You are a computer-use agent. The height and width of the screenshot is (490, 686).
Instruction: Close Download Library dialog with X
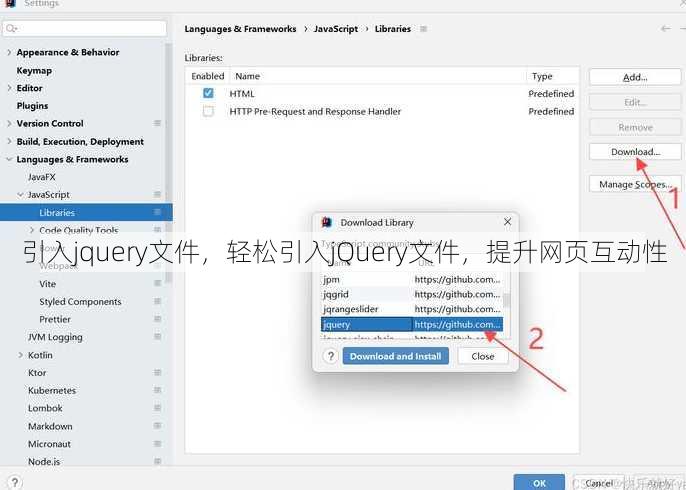tap(507, 222)
